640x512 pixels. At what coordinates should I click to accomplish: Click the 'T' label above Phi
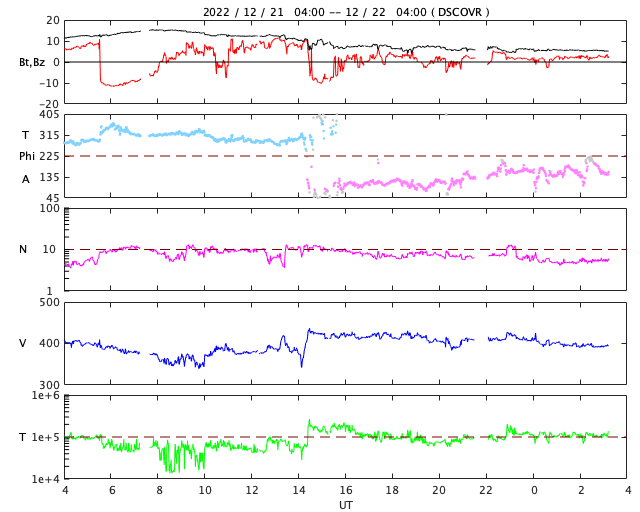coord(25,135)
